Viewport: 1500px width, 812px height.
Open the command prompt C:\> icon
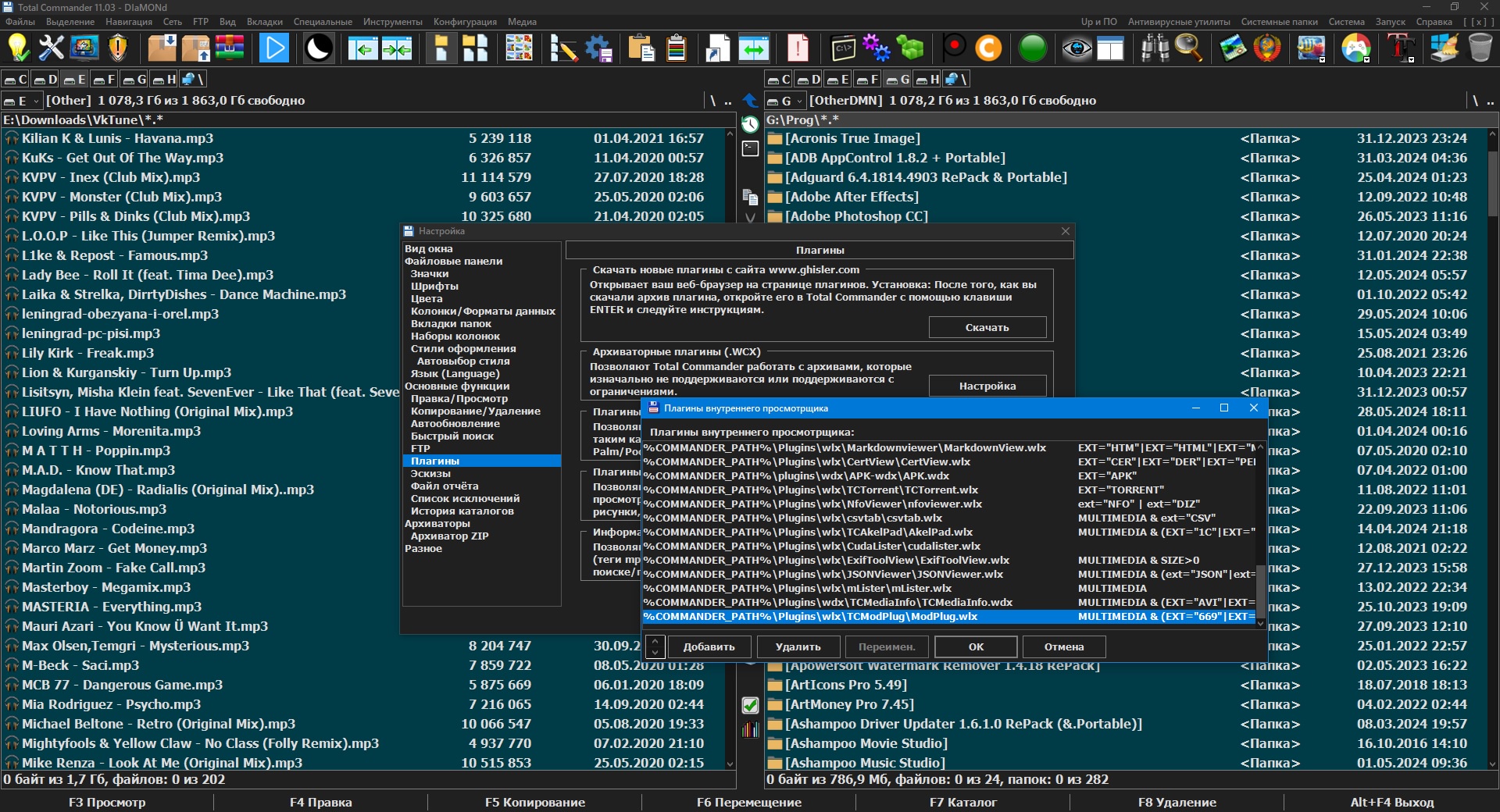pyautogui.click(x=844, y=48)
